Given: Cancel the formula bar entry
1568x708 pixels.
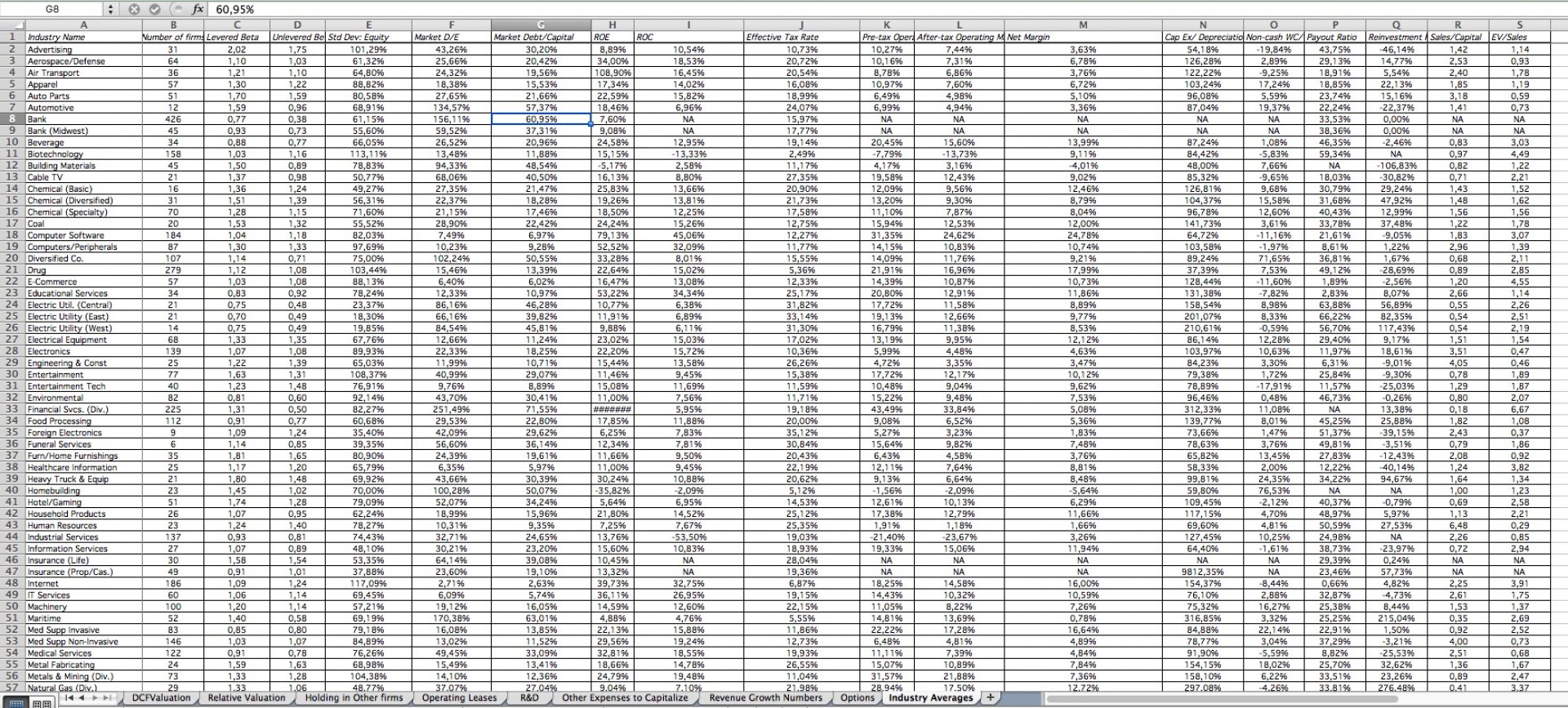Looking at the screenshot, I should tap(134, 9).
